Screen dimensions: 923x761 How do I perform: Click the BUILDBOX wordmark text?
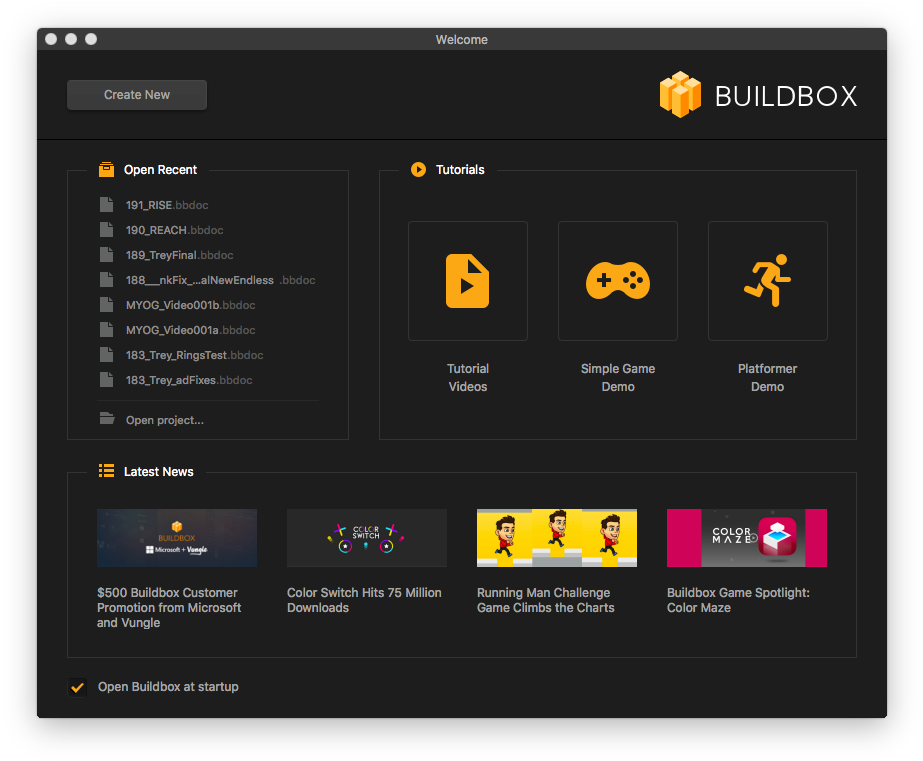pos(786,97)
